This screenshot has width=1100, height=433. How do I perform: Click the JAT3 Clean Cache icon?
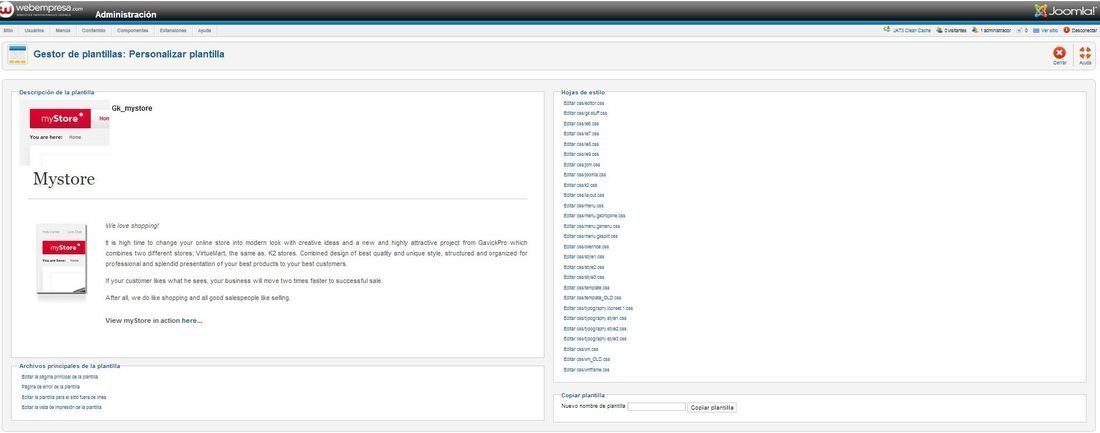click(886, 30)
